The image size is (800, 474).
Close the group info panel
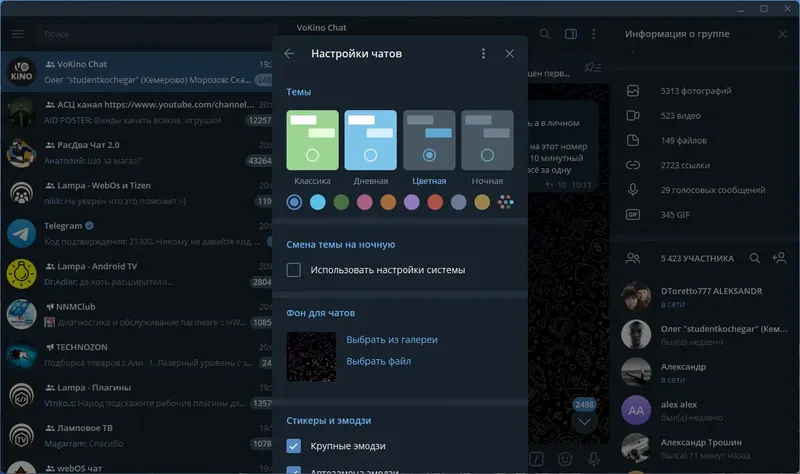coord(782,34)
